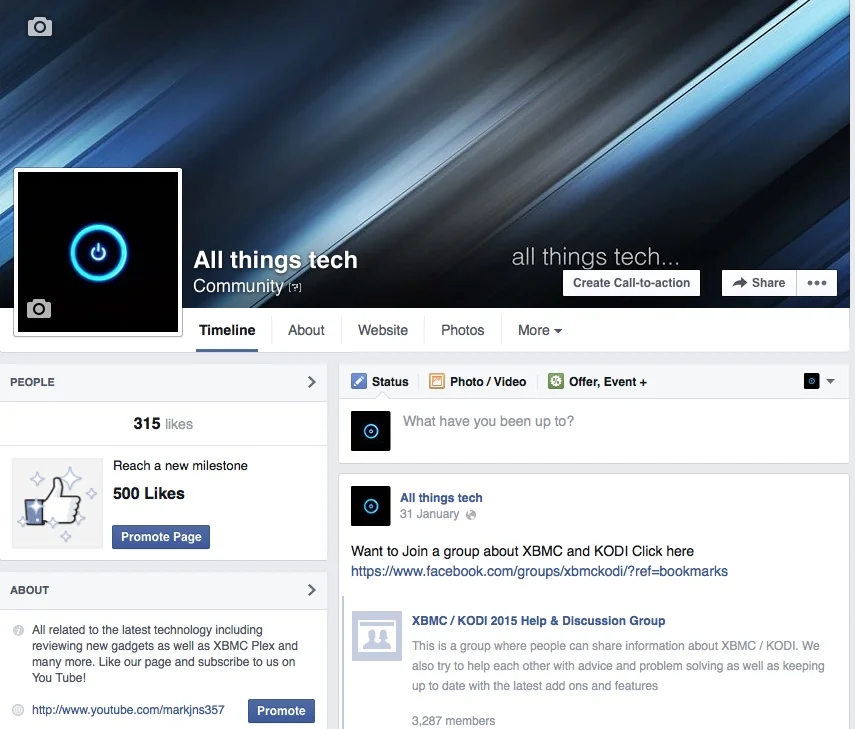Click the Photo / Video picture icon
855x729 pixels.
tap(436, 381)
